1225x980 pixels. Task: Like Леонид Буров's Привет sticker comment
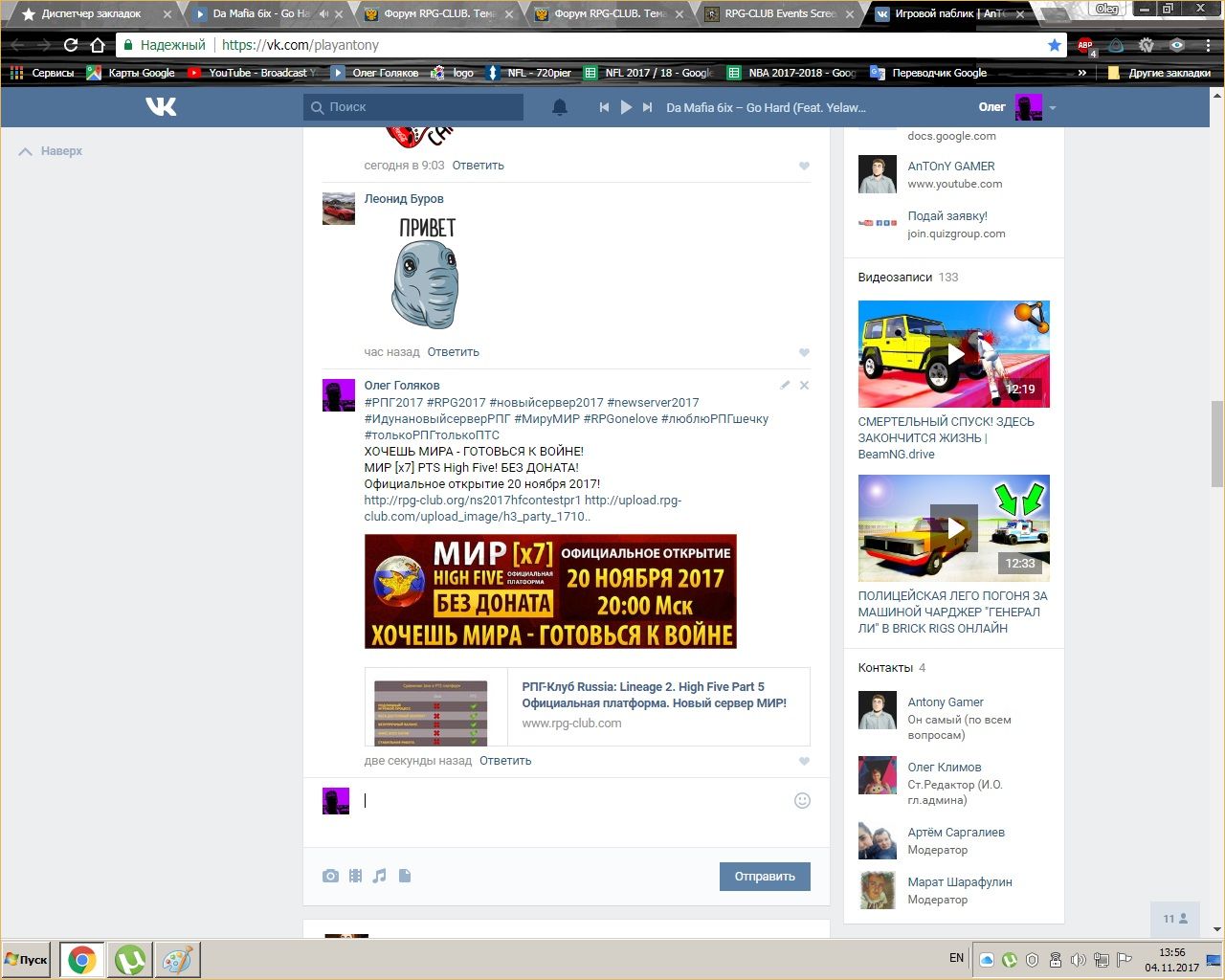[804, 352]
